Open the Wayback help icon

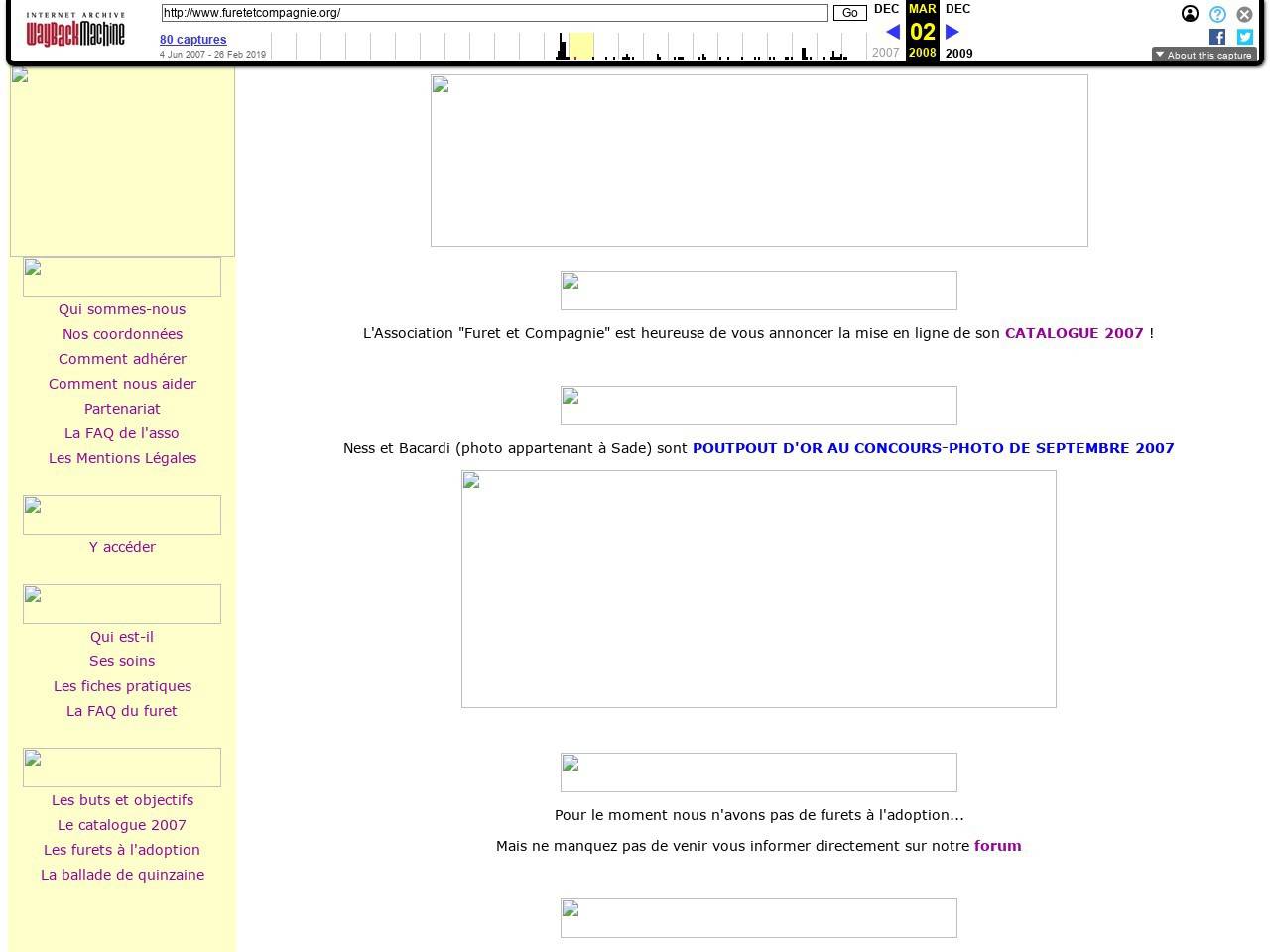(1217, 14)
